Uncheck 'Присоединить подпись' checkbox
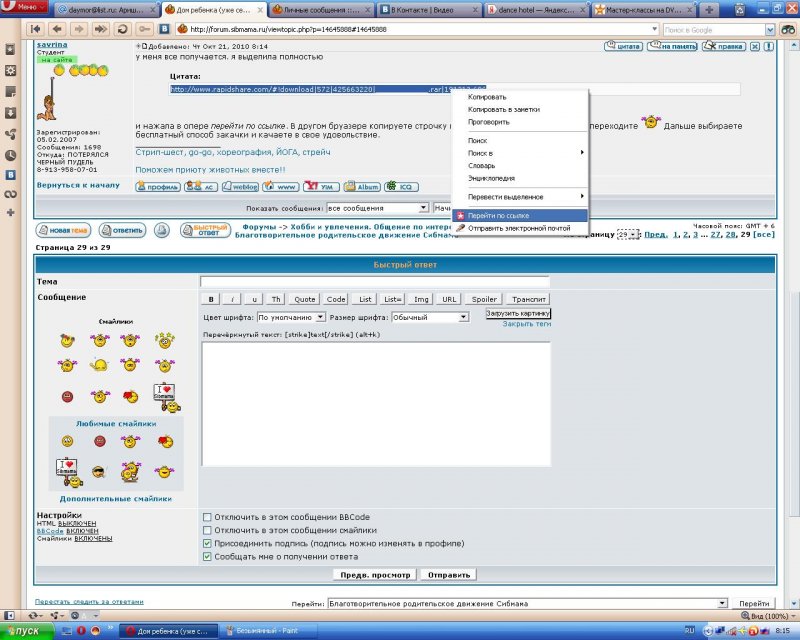The width and height of the screenshot is (800, 640). click(x=207, y=544)
